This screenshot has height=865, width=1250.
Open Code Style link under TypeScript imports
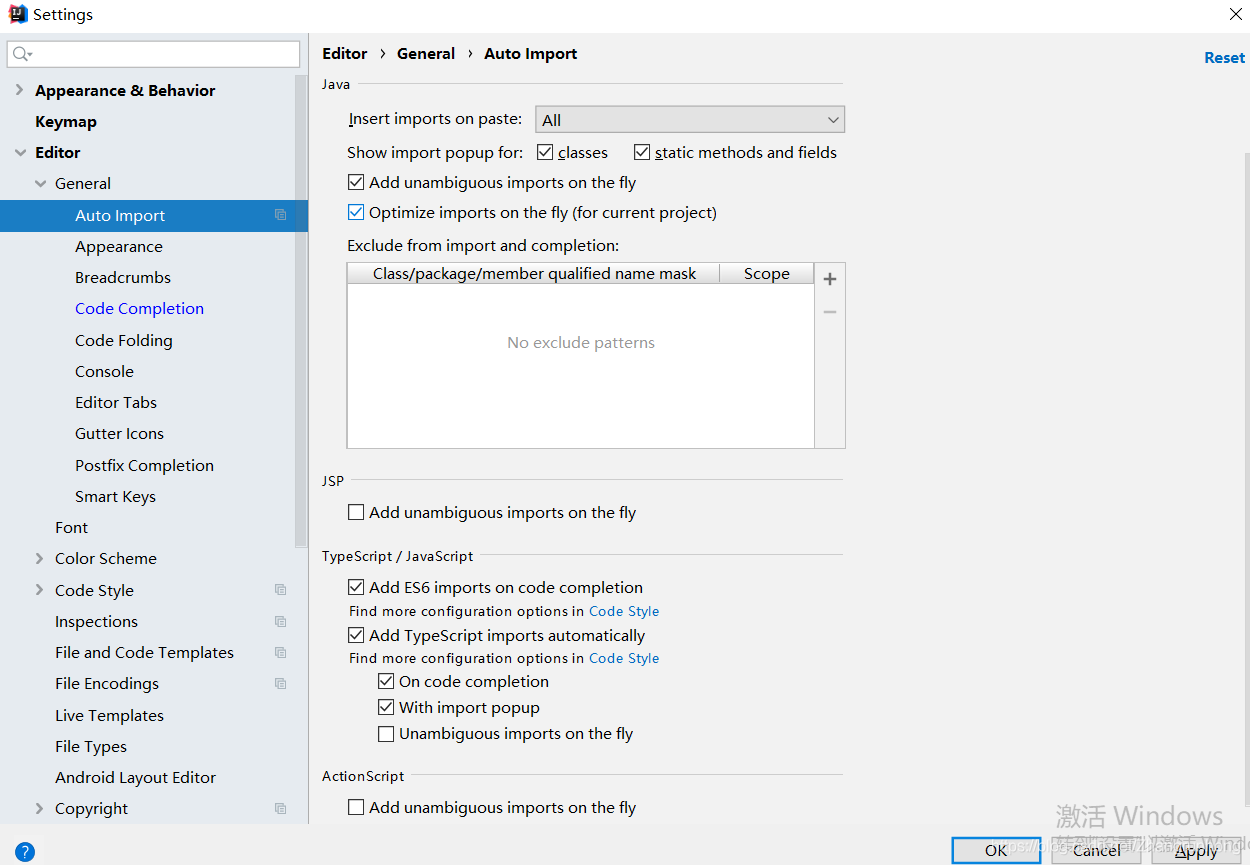[624, 658]
